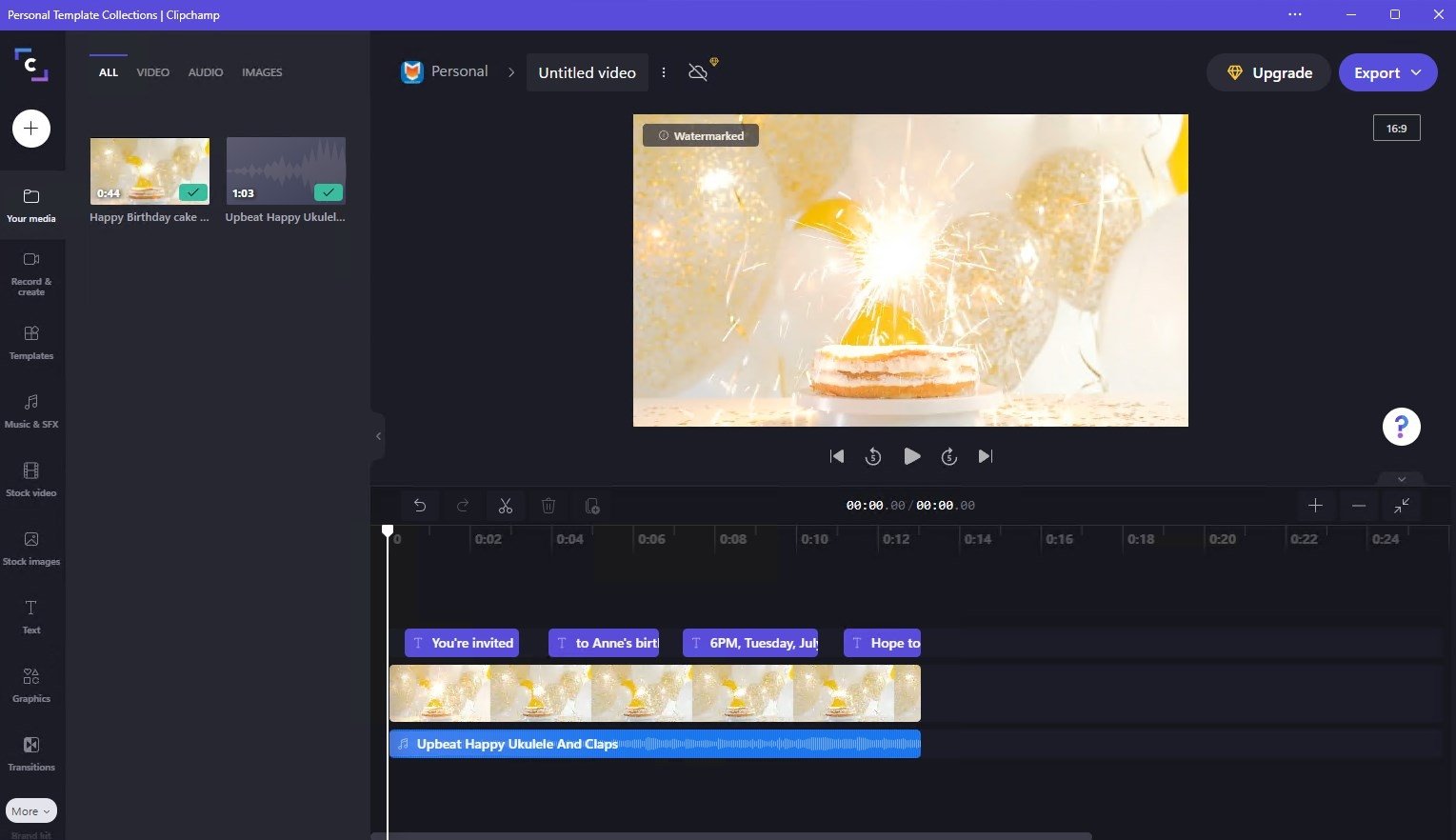
Task: Click the fit timeline to screen icon
Action: coord(1403,506)
